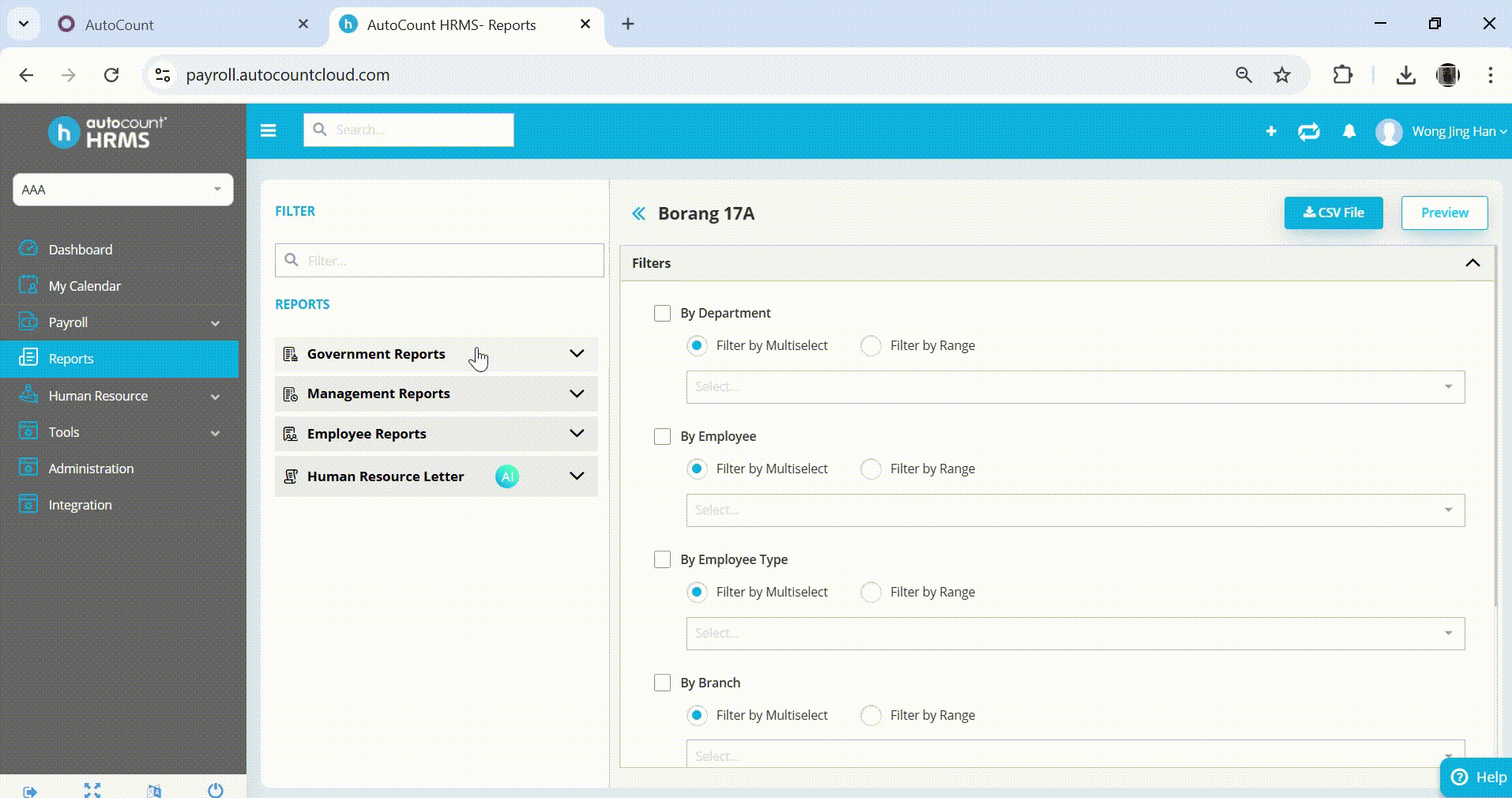Click the power icon at sidebar bottom

[x=216, y=790]
